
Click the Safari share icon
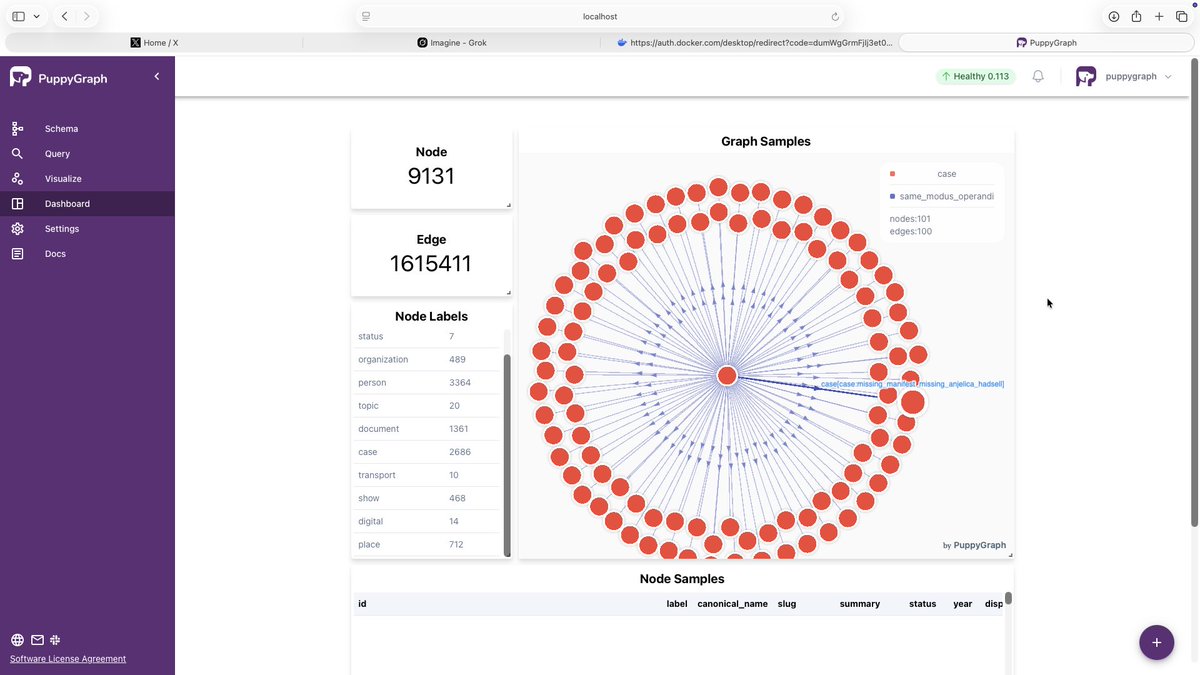[x=1136, y=16]
